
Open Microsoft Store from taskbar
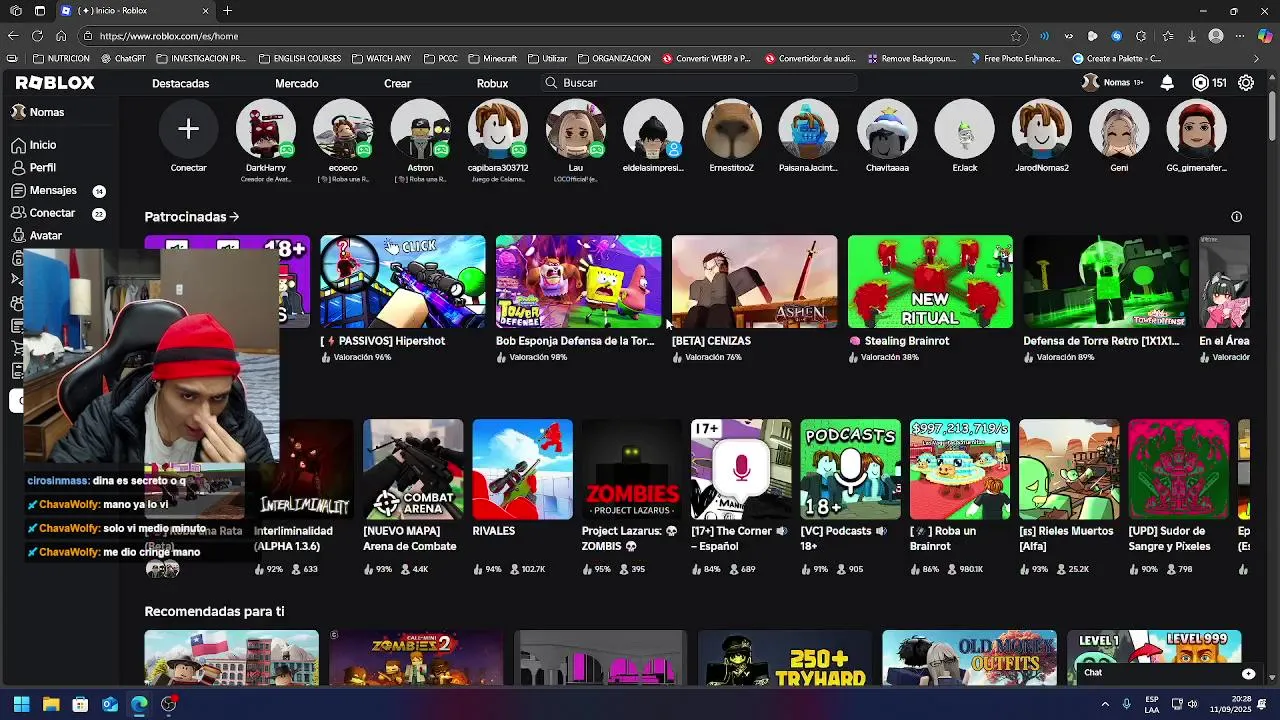click(80, 704)
